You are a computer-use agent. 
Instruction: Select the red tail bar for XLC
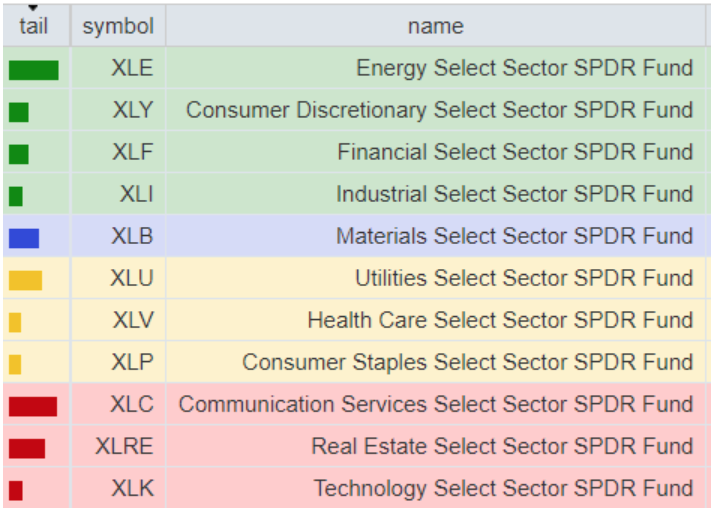coord(33,406)
